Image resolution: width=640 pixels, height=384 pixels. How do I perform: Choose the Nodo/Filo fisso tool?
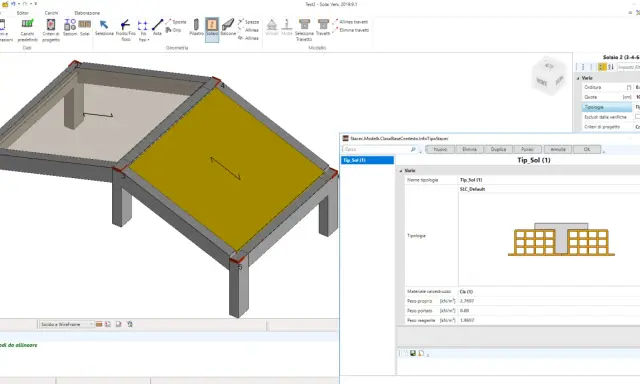(x=125, y=30)
